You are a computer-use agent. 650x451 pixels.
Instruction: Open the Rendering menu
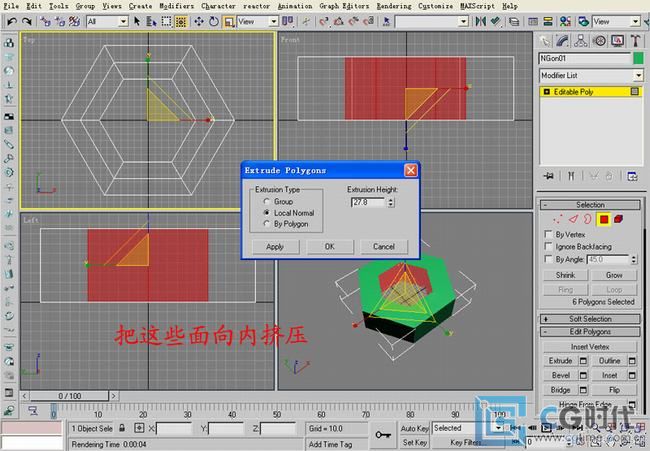[394, 6]
